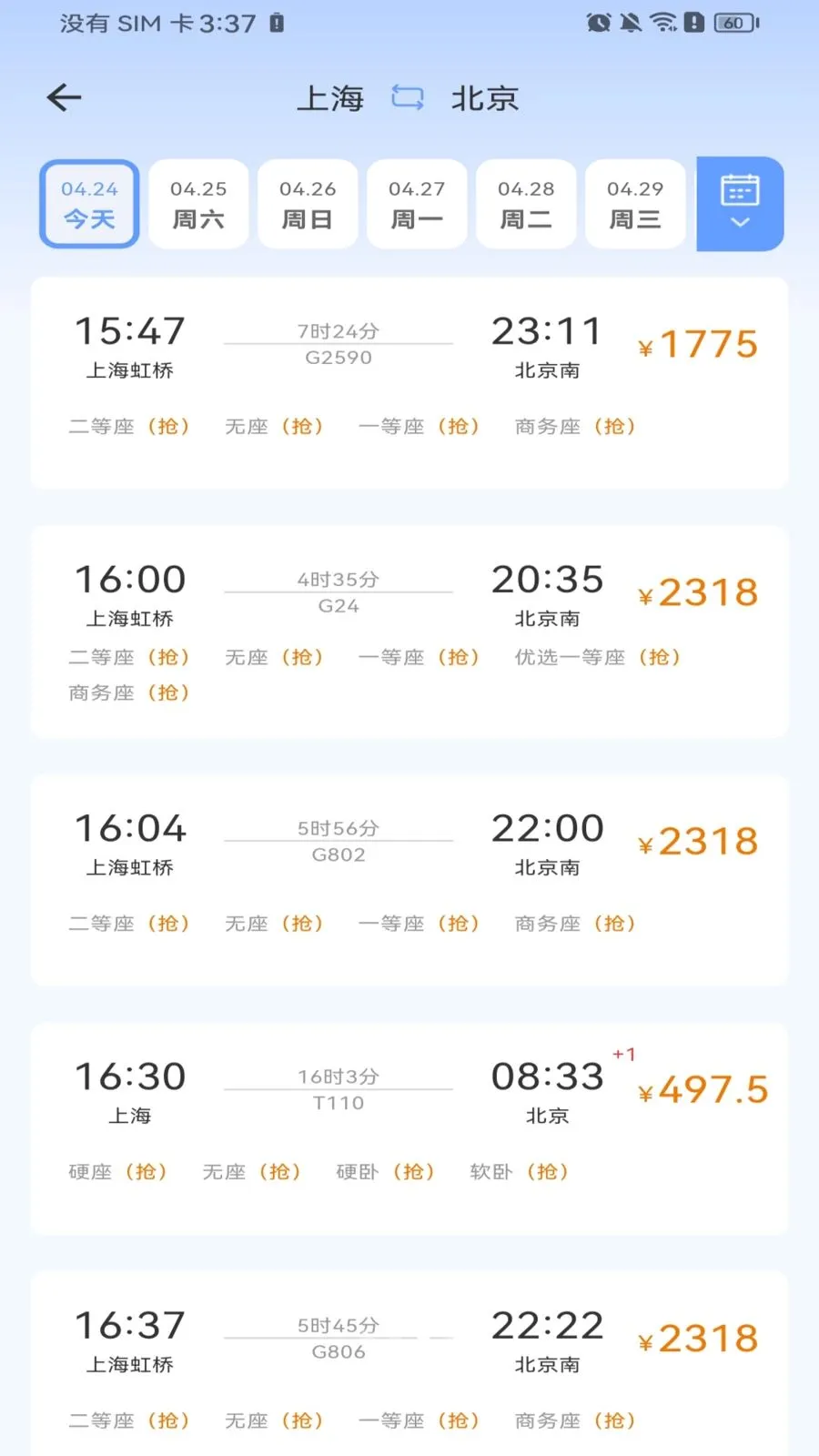The width and height of the screenshot is (819, 1456).
Task: Tap the alarm icon in status bar
Action: [598, 23]
